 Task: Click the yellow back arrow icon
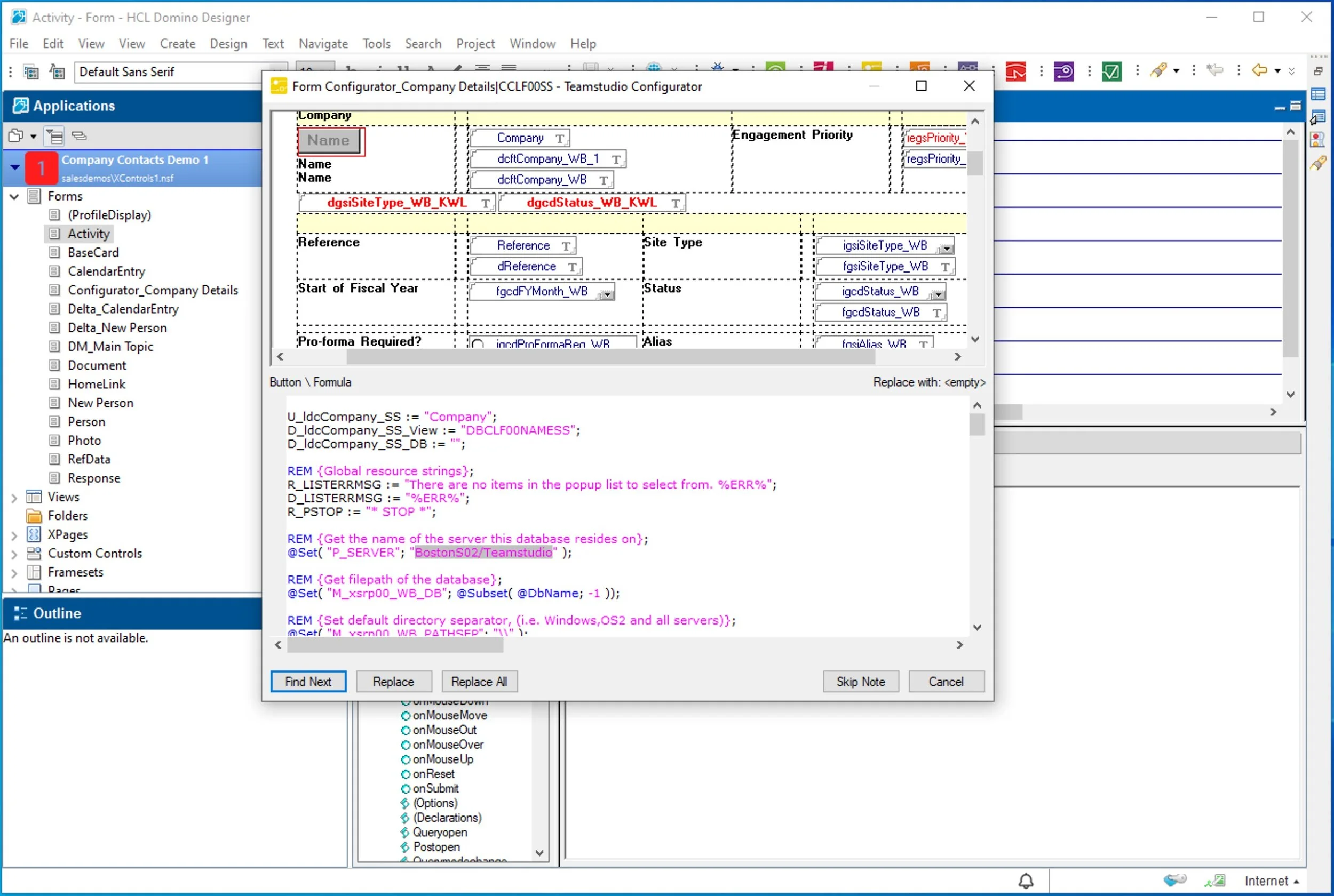coord(1259,70)
